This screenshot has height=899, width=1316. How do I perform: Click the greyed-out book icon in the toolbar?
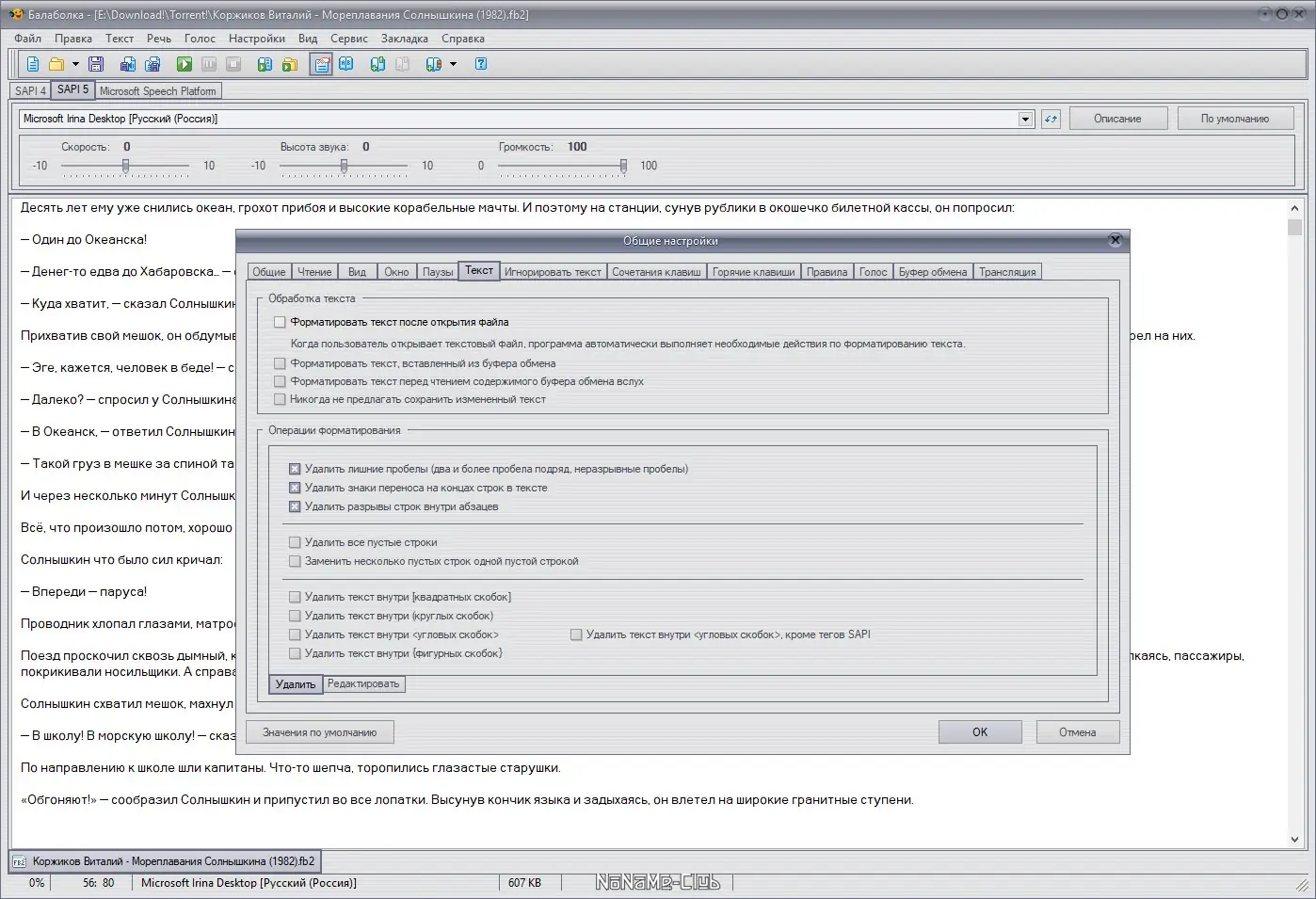click(403, 64)
